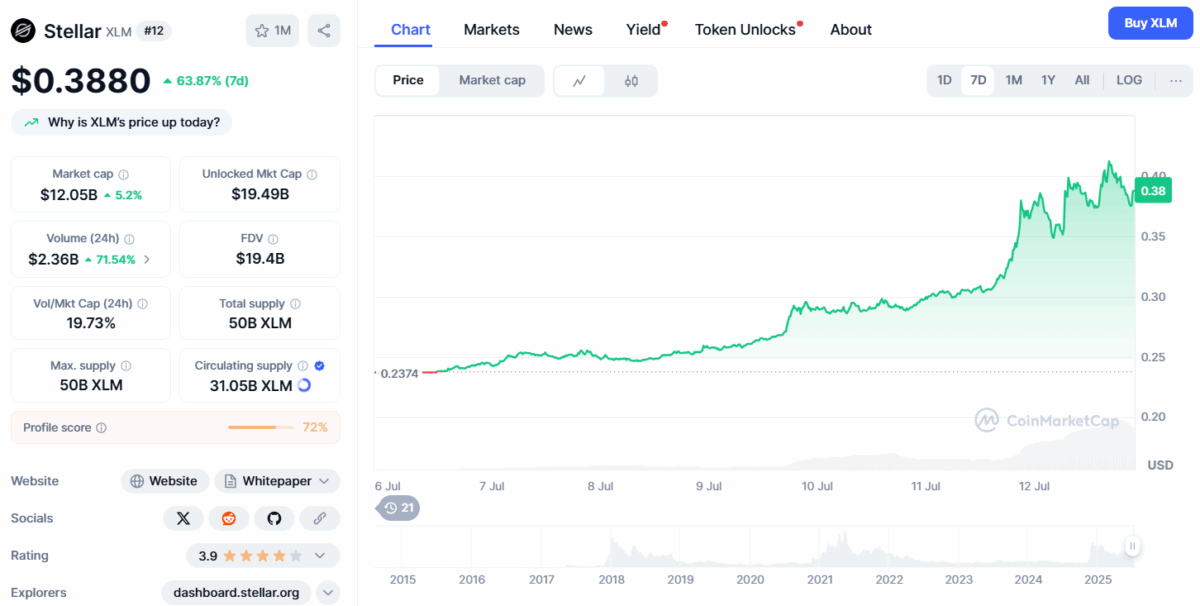Click the #12 rank badge
Screen dimensions: 1200x606
pos(154,31)
